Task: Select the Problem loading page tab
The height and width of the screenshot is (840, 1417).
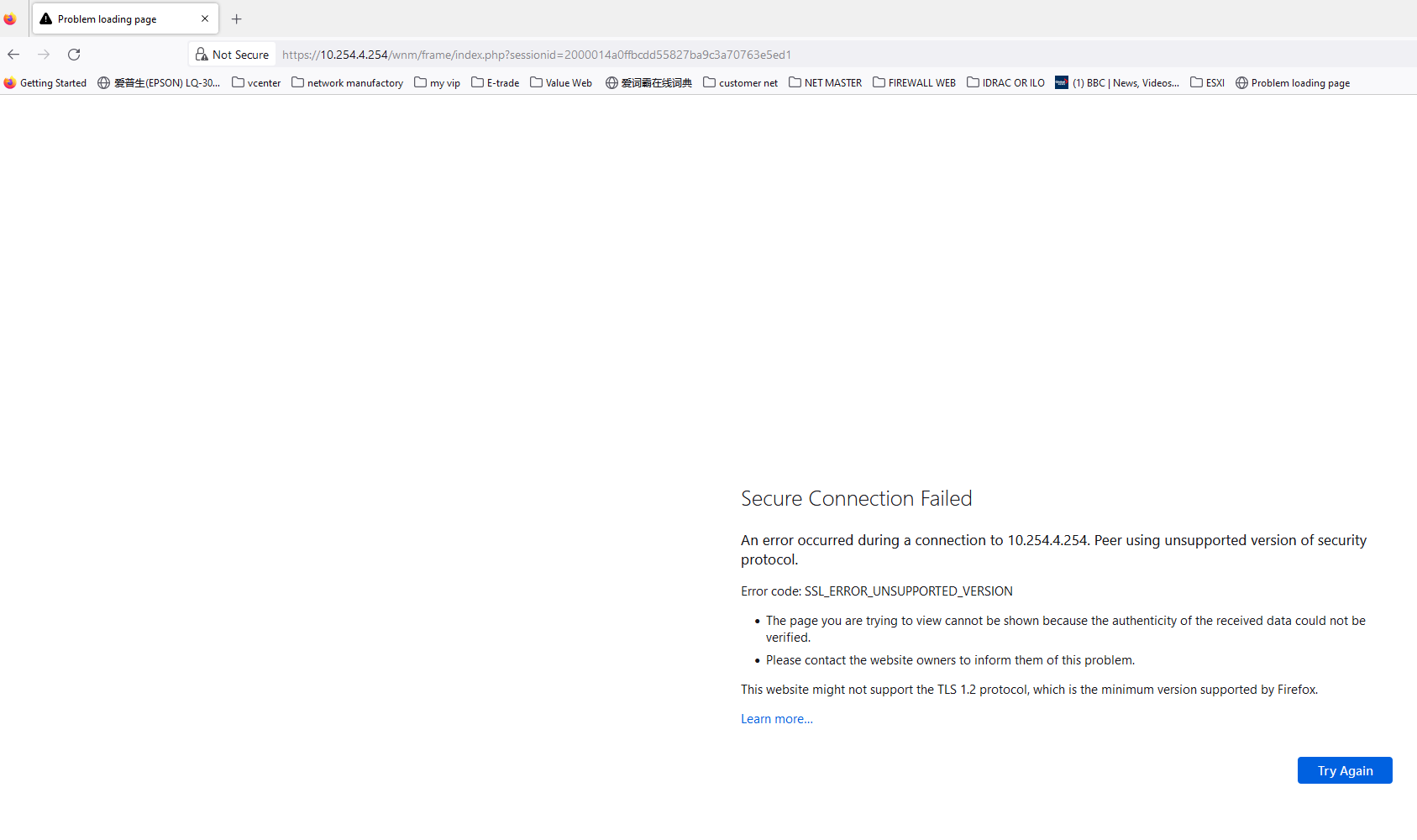Action: 126,18
